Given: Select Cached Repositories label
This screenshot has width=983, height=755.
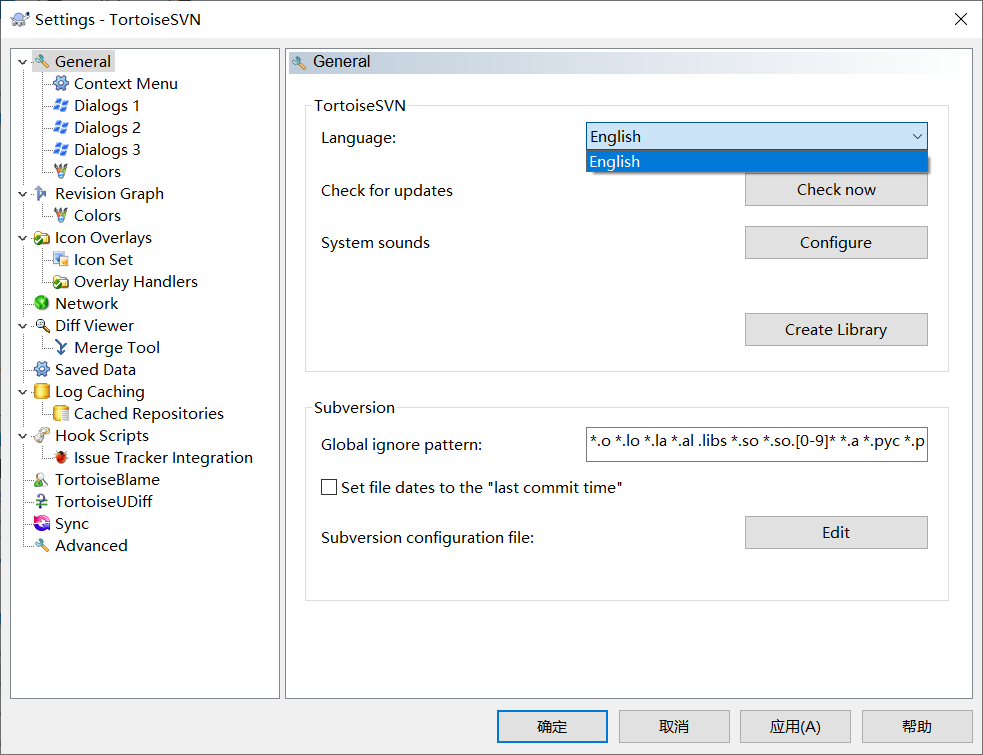Looking at the screenshot, I should 149,413.
